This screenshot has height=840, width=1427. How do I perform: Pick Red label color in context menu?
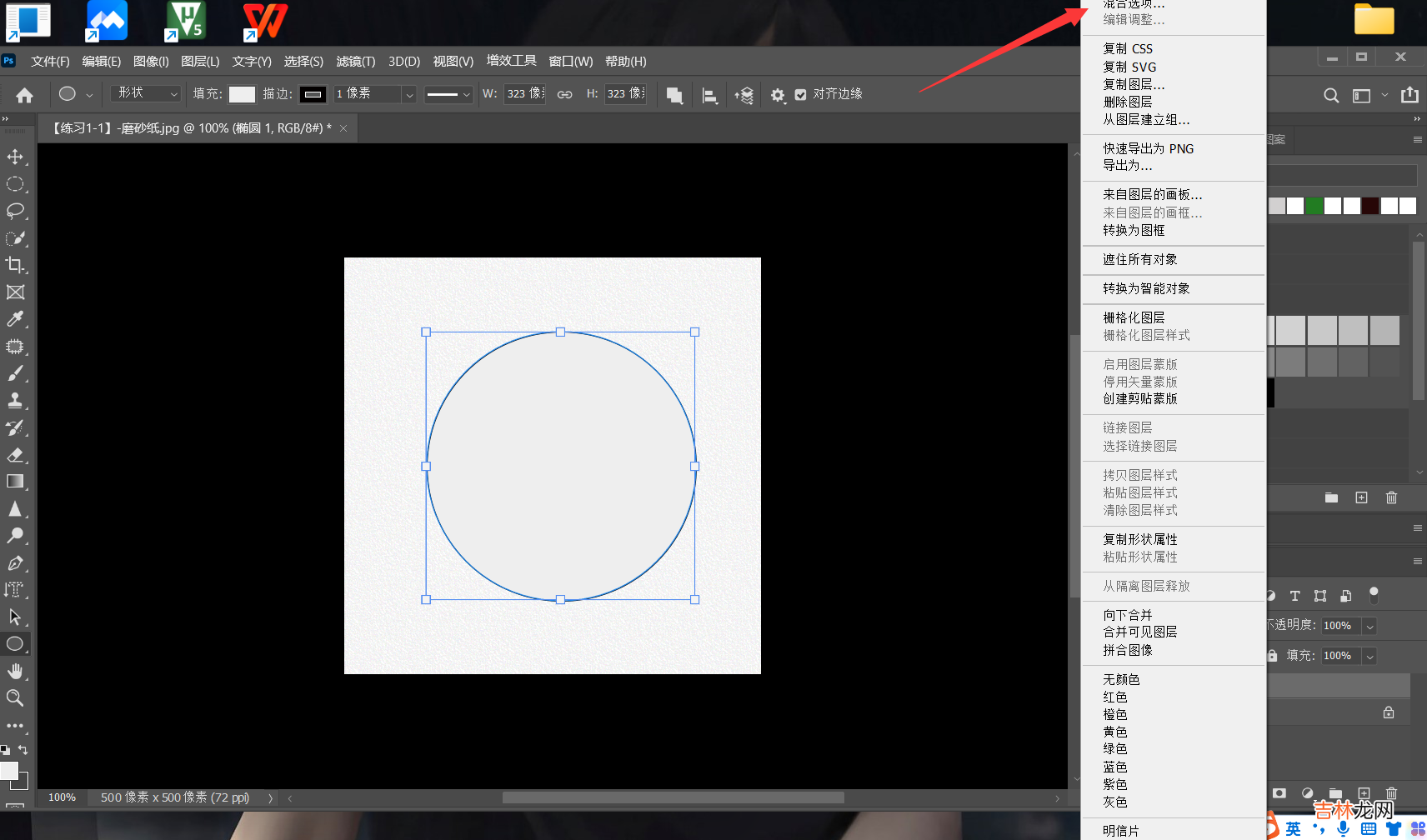click(1114, 697)
